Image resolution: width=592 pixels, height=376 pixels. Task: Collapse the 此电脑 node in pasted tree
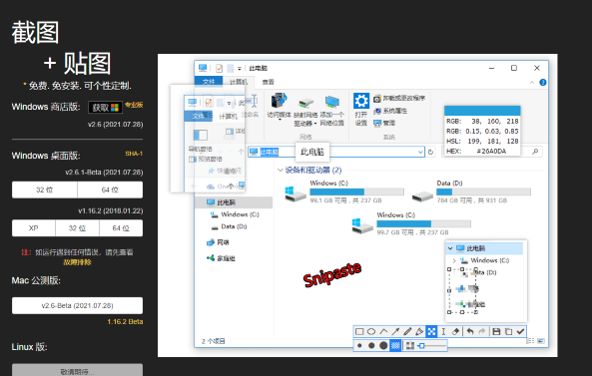(x=450, y=248)
